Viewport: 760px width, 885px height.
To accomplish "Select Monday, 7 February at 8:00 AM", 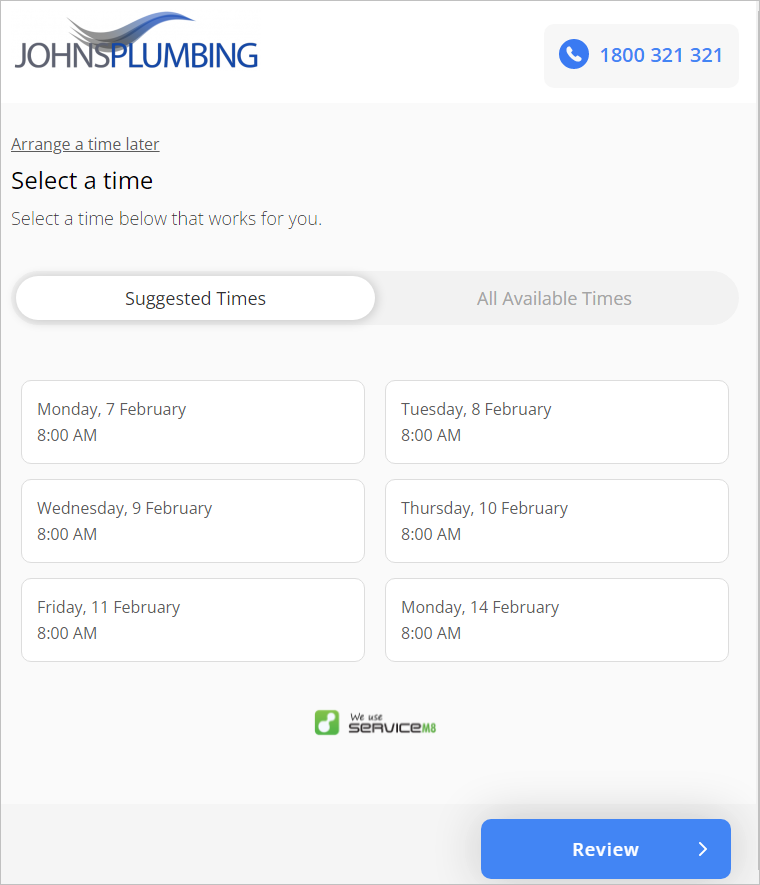I will click(192, 422).
